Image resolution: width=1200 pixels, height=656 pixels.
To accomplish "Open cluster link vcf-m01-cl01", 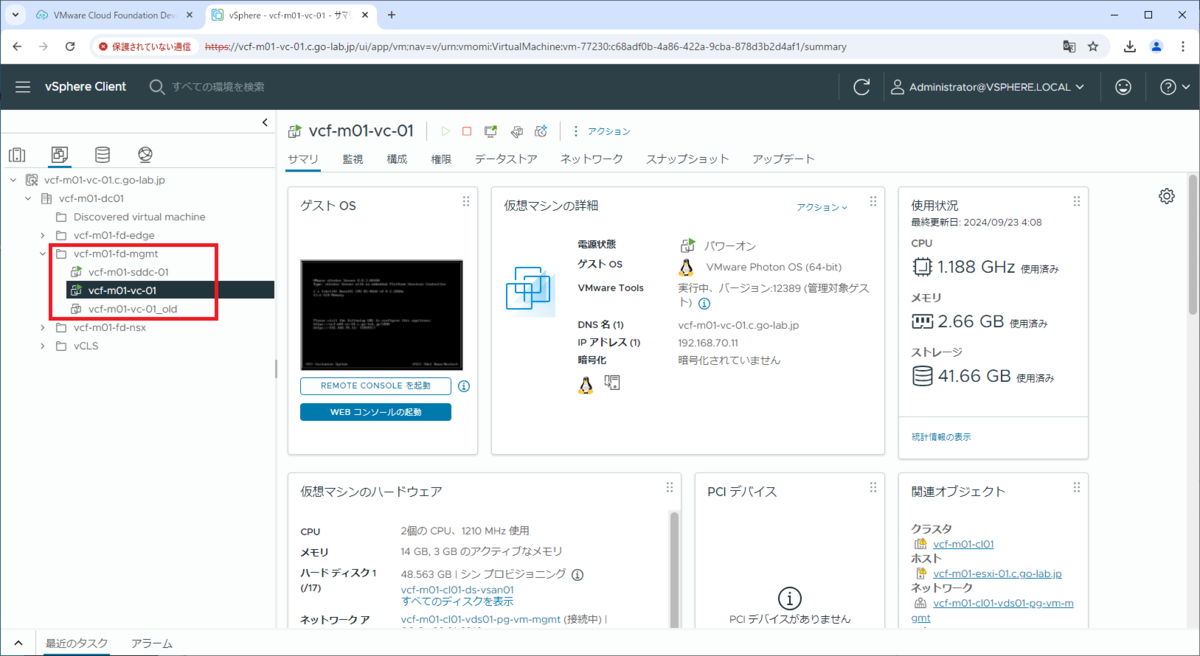I will coord(962,544).
